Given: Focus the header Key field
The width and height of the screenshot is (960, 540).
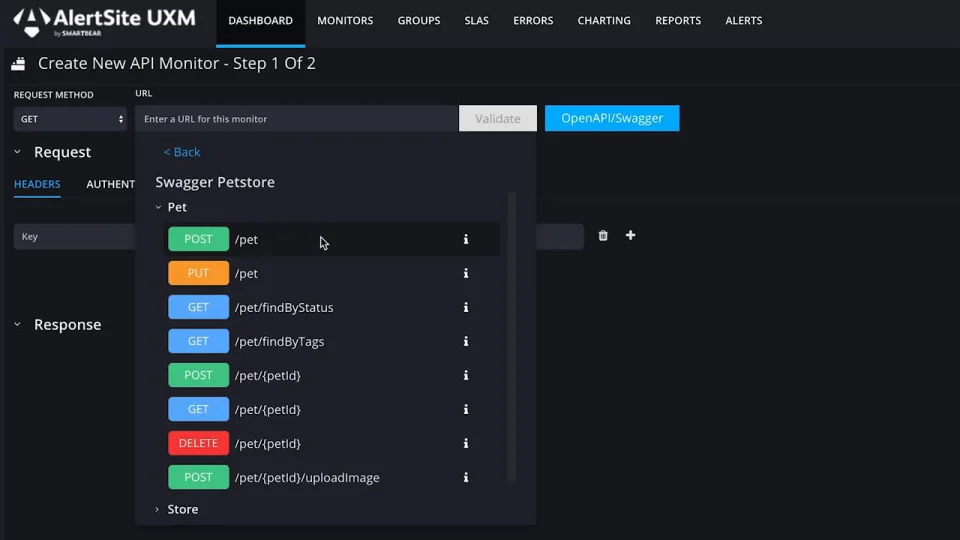Looking at the screenshot, I should click(74, 236).
